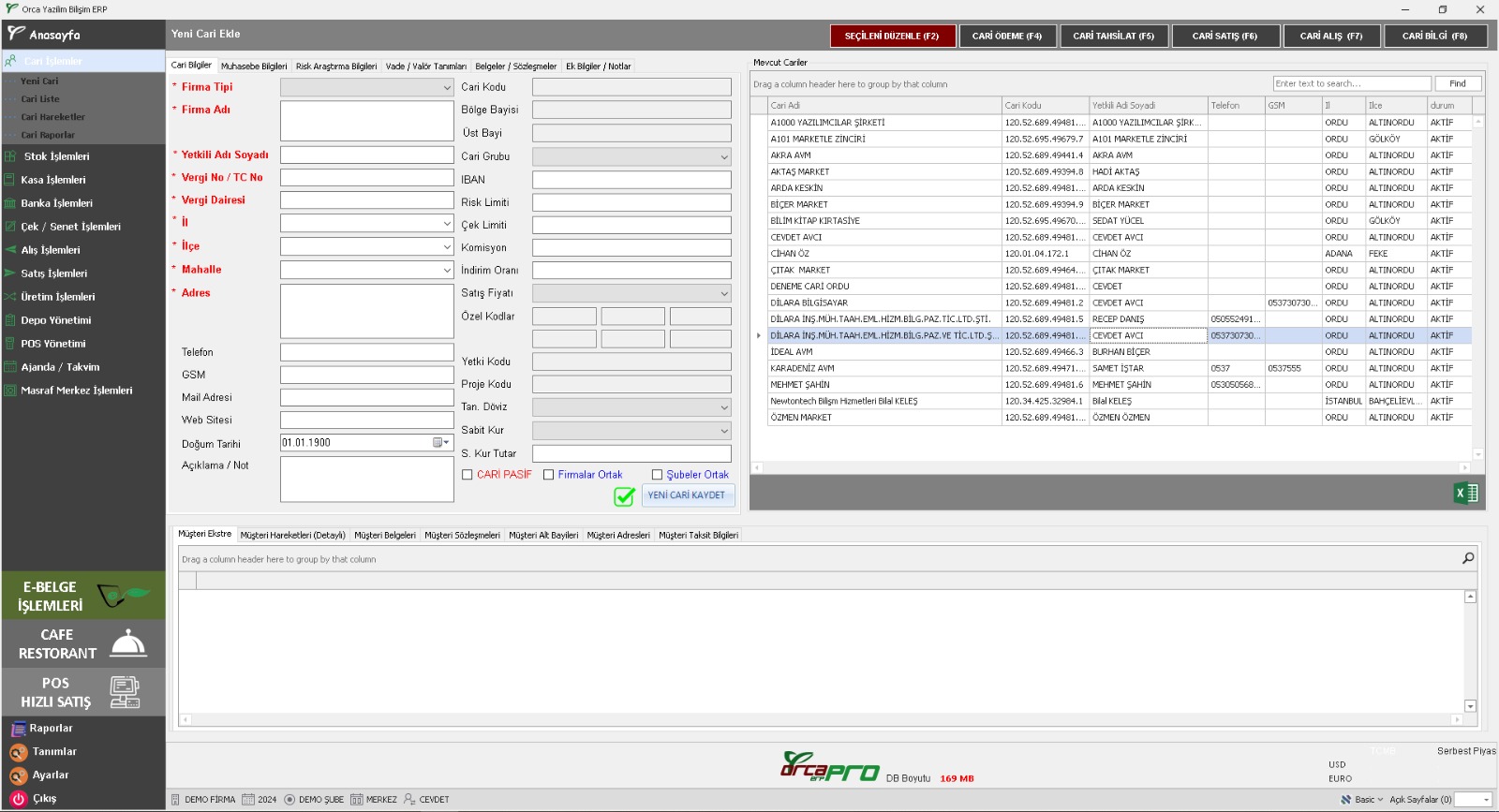Check the Şubeler Ortak option
Viewport: 1499px width, 812px height.
pos(658,475)
